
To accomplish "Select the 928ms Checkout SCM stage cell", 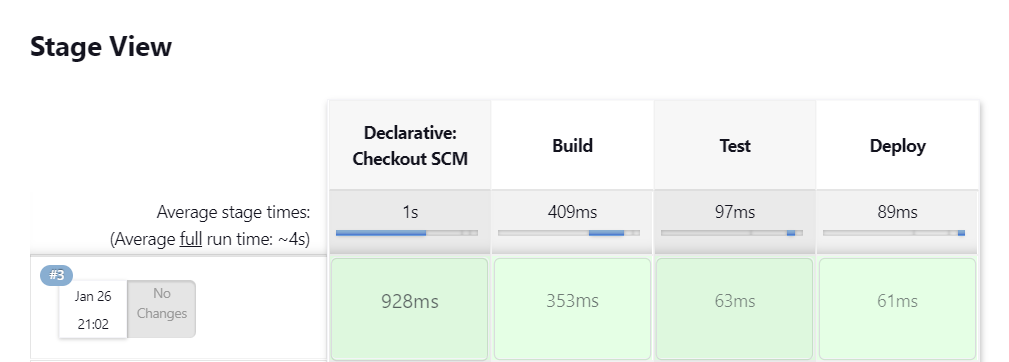I will pyautogui.click(x=409, y=309).
